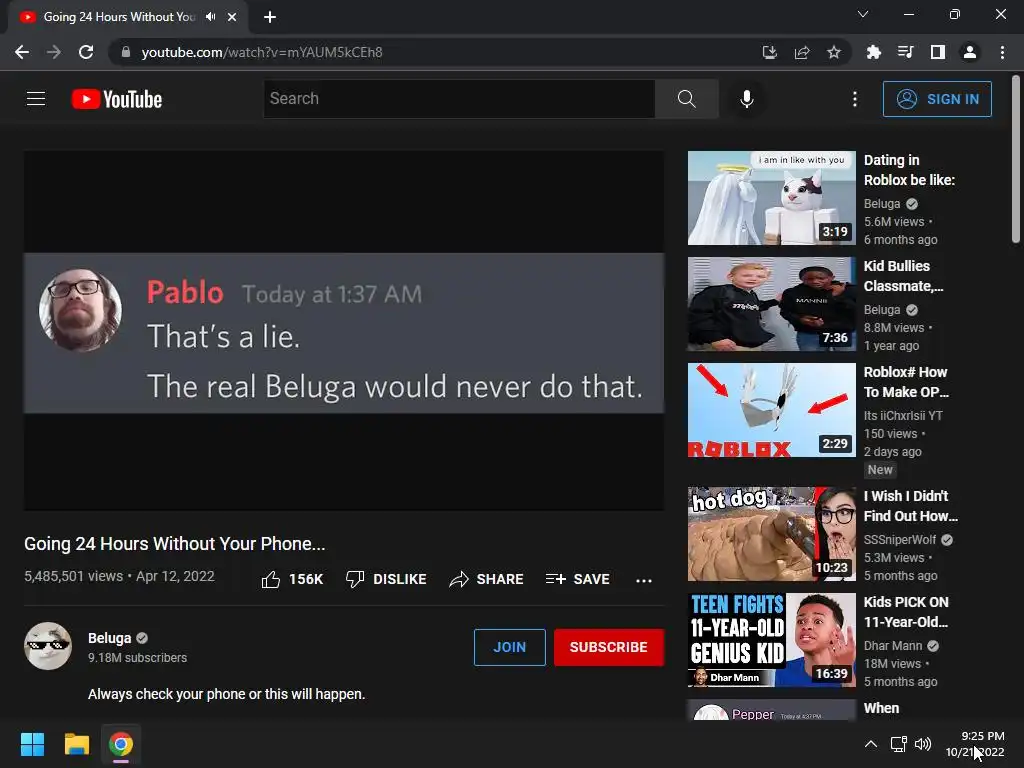Open media controls icon in Chrome toolbar

[906, 52]
